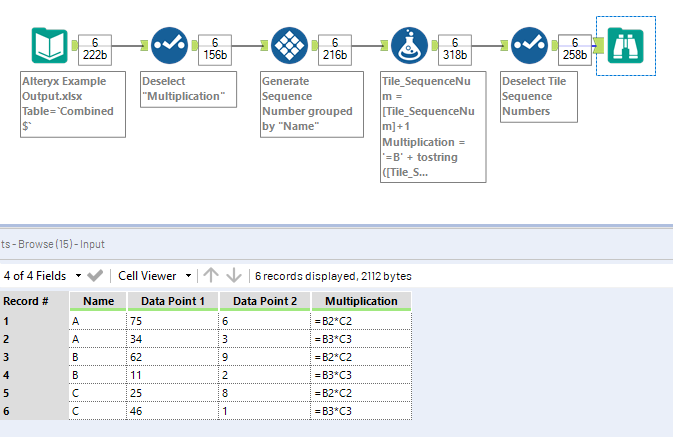Image resolution: width=673 pixels, height=437 pixels.
Task: Click the Multiplication cell in row 6
Action: click(361, 411)
